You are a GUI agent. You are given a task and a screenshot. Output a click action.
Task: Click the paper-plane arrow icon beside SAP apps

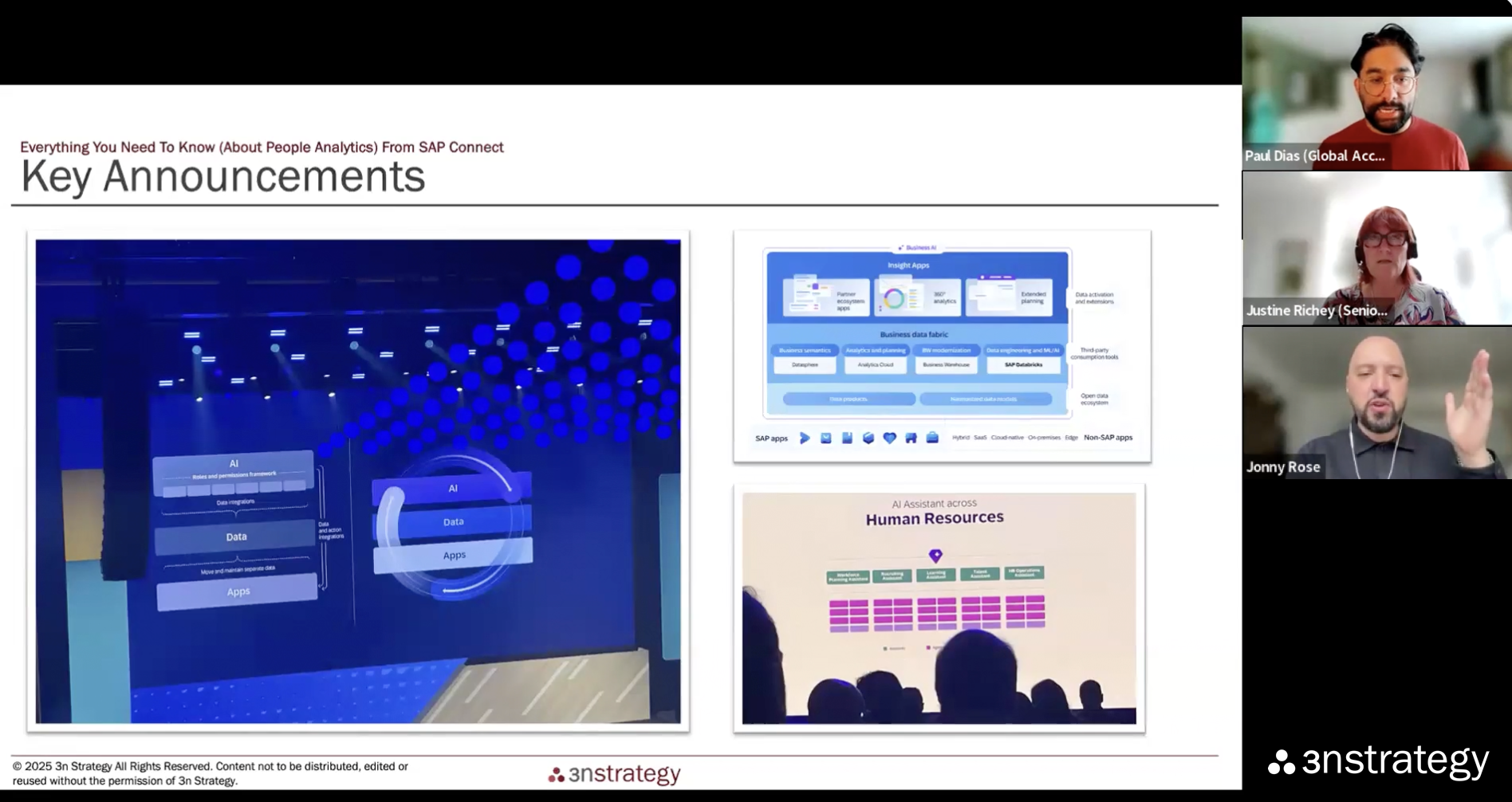click(805, 437)
